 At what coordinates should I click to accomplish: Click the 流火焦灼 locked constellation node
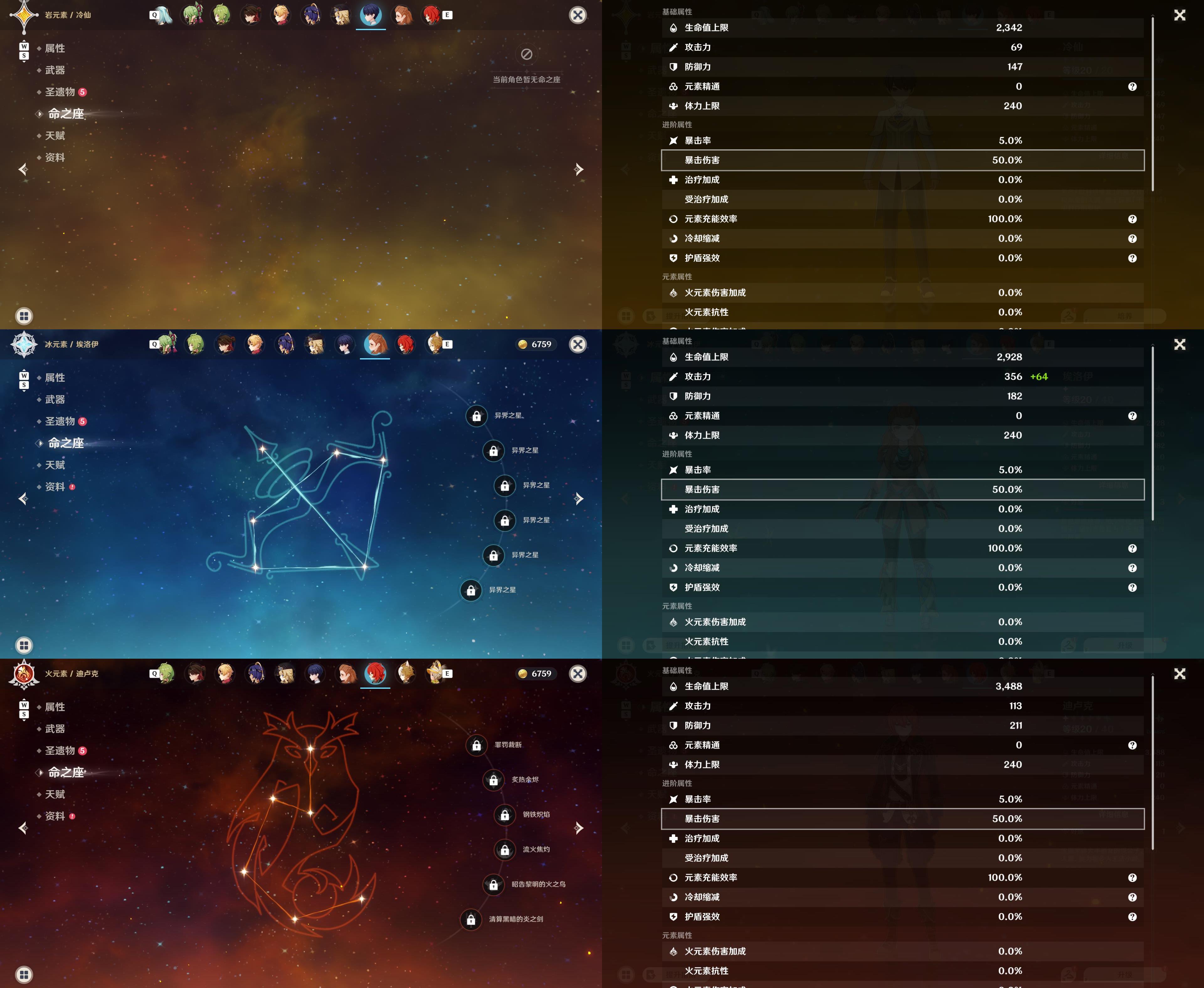pyautogui.click(x=505, y=850)
